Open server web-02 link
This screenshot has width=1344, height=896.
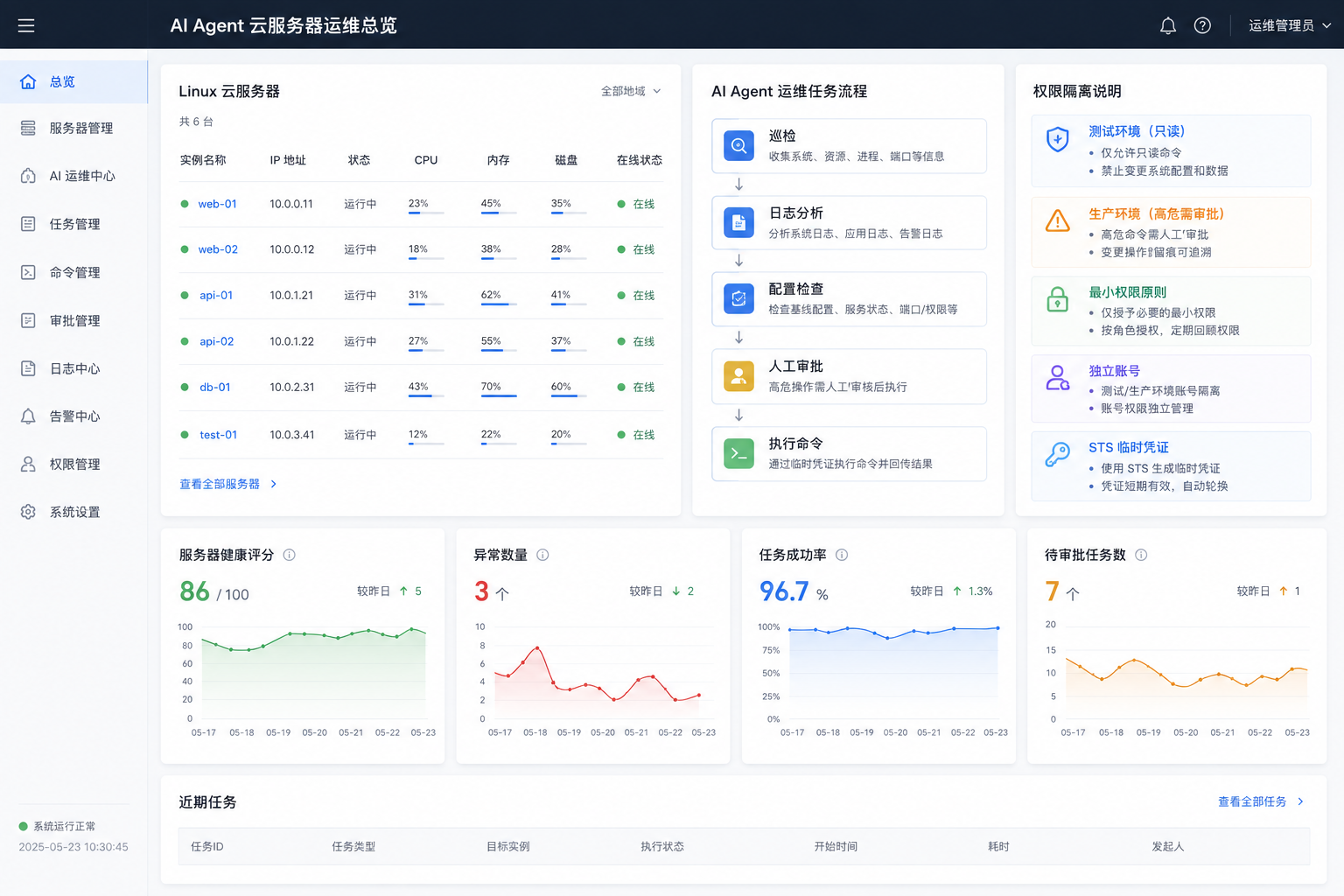click(218, 249)
